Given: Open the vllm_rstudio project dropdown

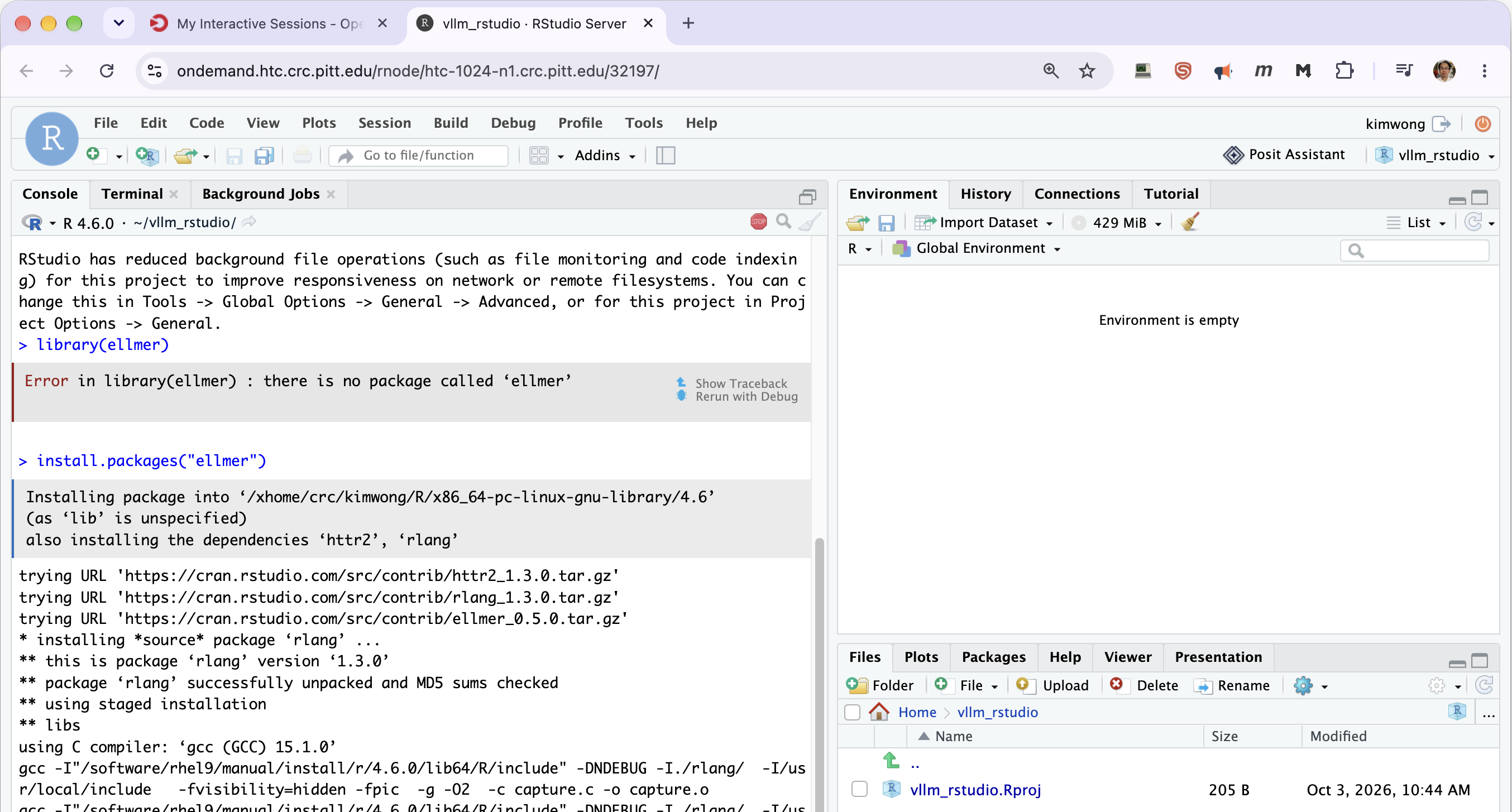Looking at the screenshot, I should coord(1436,156).
